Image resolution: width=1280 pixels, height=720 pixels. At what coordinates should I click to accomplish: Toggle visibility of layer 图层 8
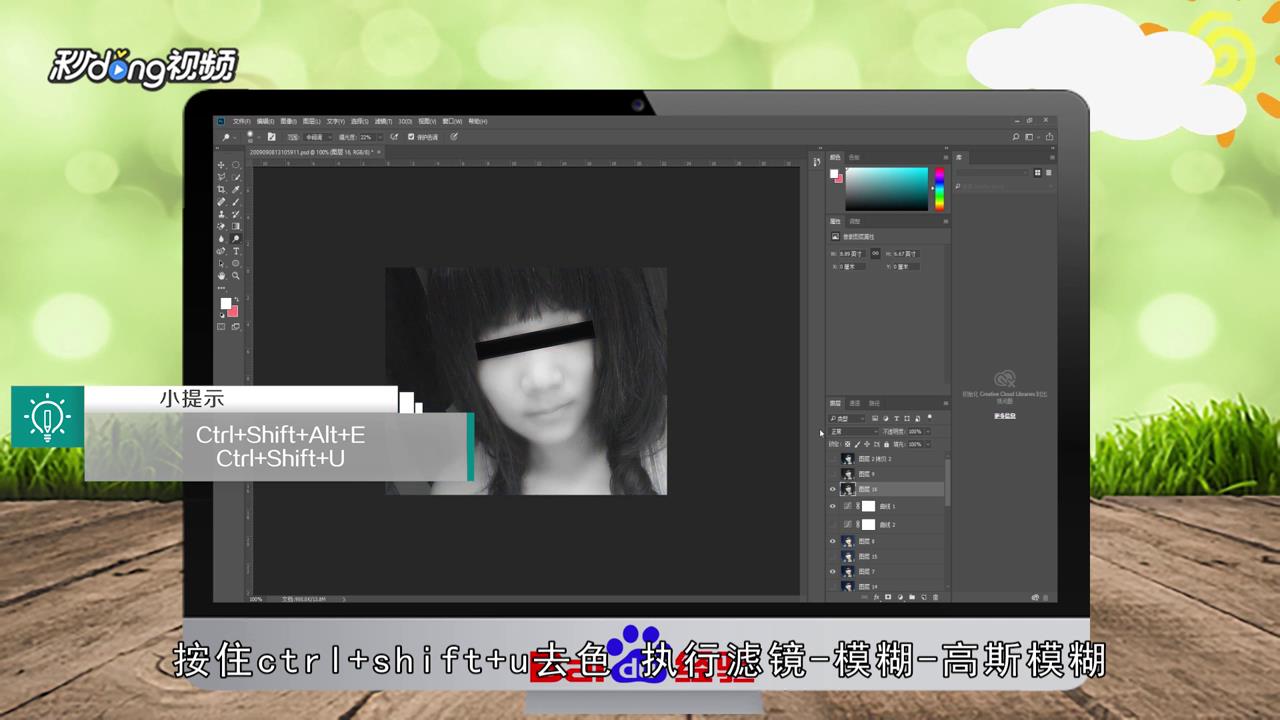[832, 541]
